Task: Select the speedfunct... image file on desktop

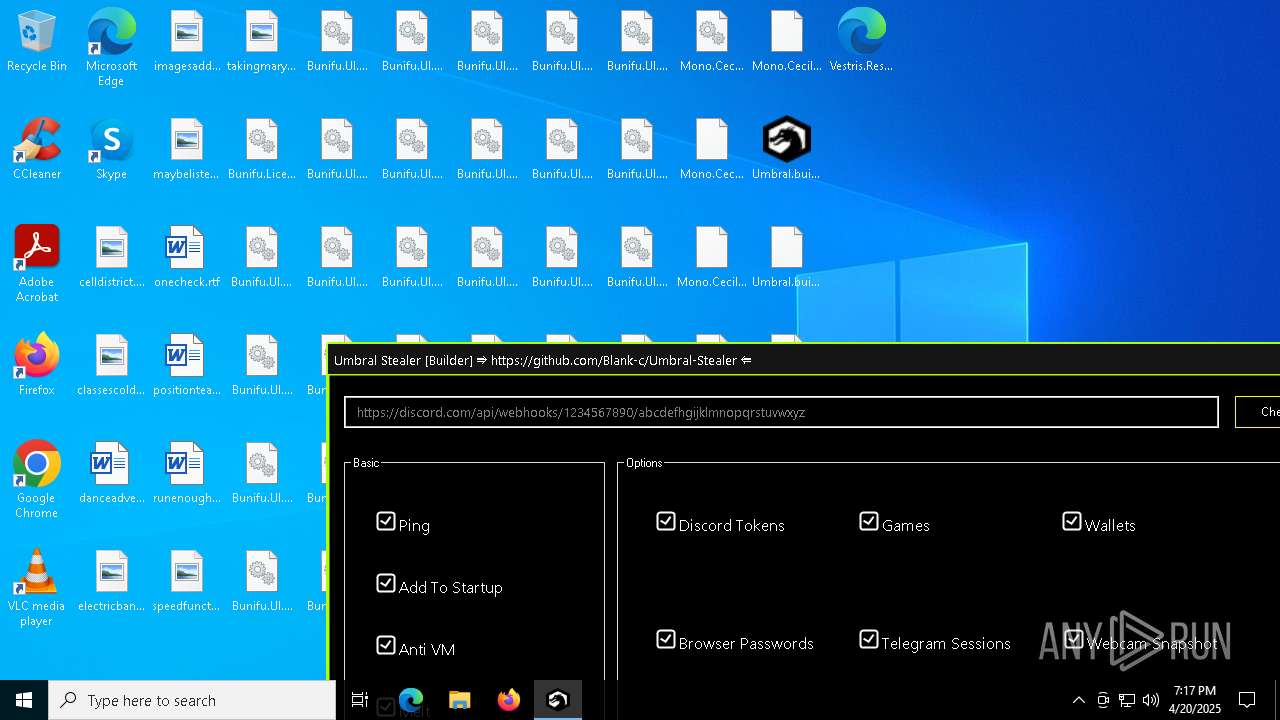Action: point(186,582)
